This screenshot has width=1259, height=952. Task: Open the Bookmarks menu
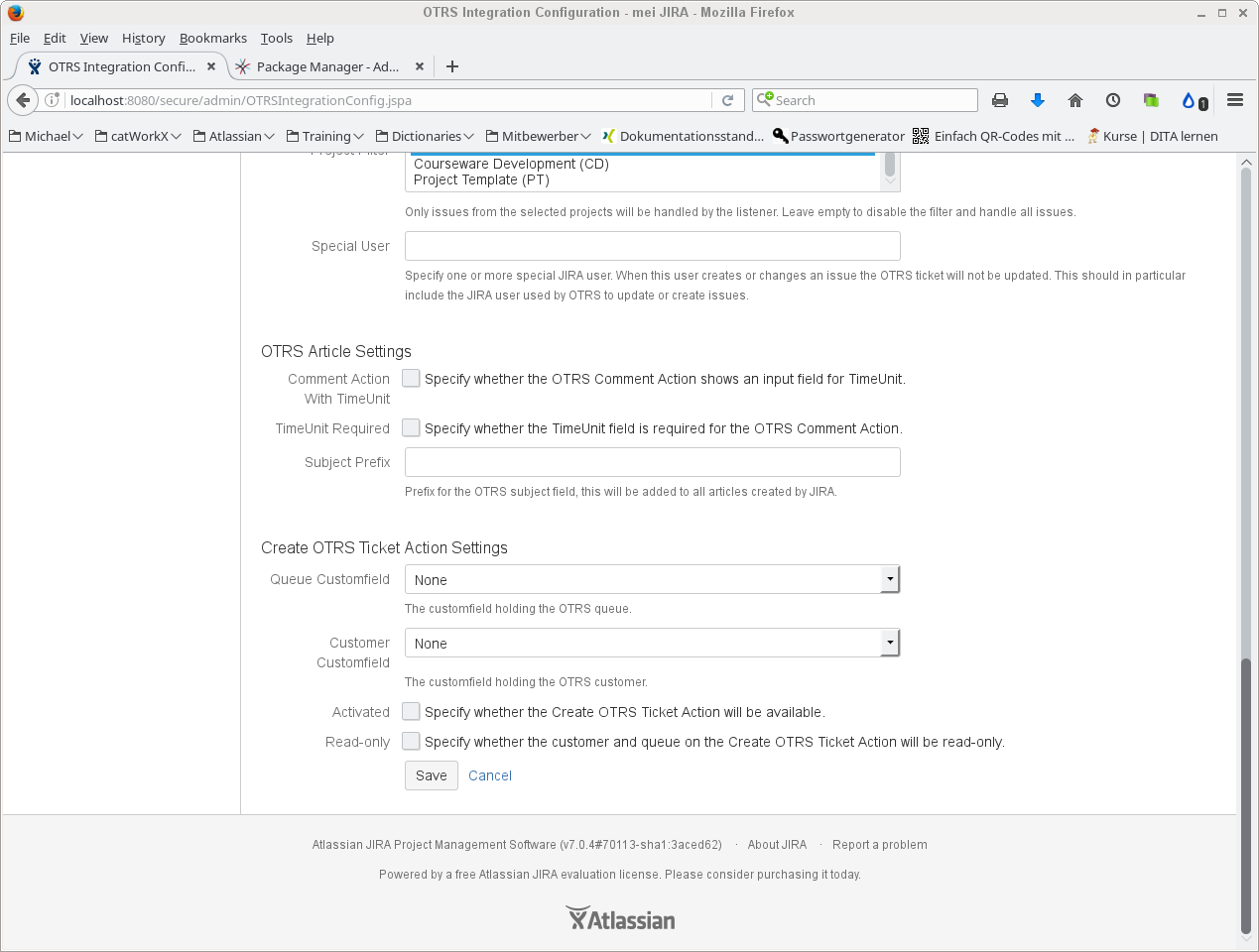pyautogui.click(x=212, y=38)
